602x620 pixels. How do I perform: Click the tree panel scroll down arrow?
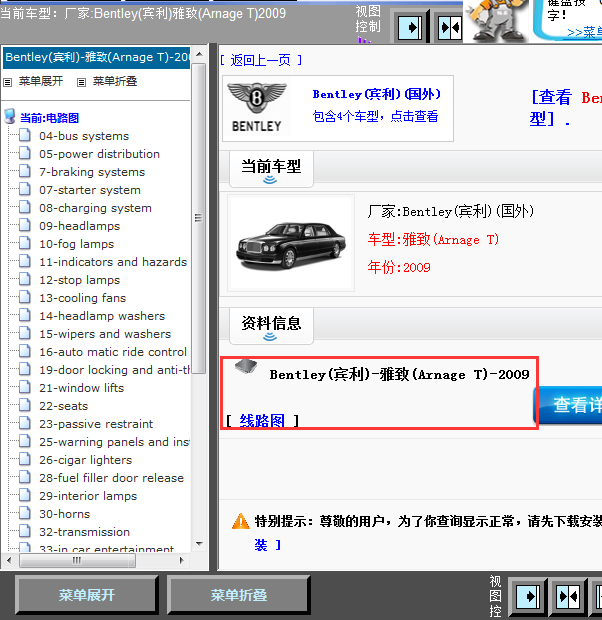click(199, 544)
